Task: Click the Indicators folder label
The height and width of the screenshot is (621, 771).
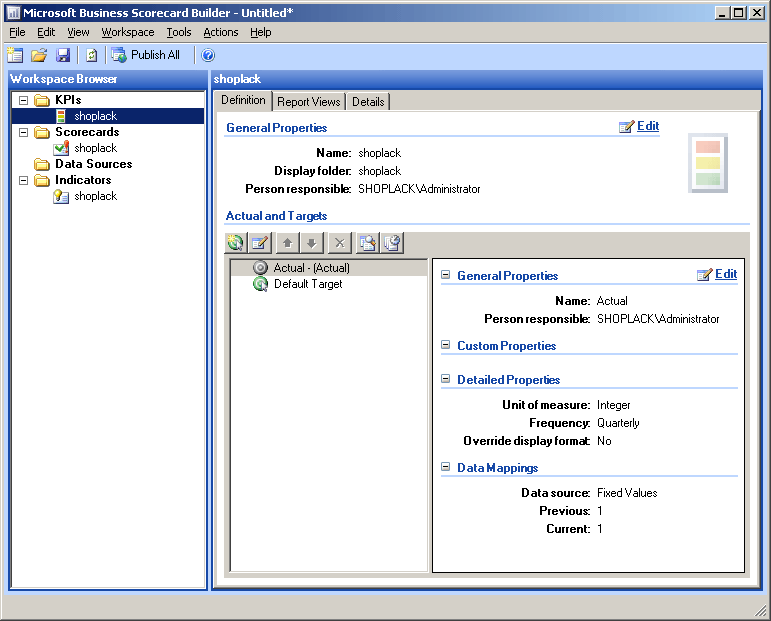Action: [83, 180]
